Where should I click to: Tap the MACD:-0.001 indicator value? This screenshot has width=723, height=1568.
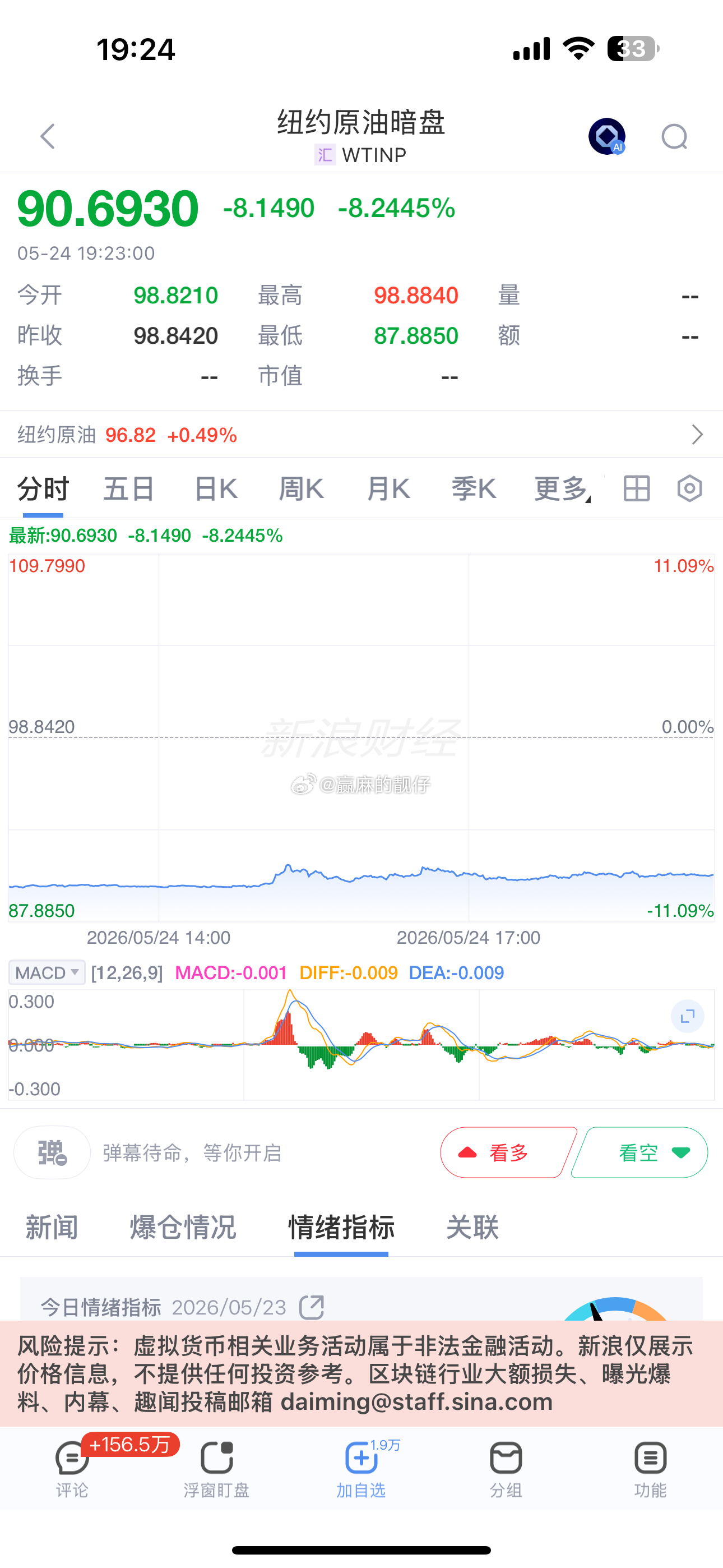(x=231, y=972)
